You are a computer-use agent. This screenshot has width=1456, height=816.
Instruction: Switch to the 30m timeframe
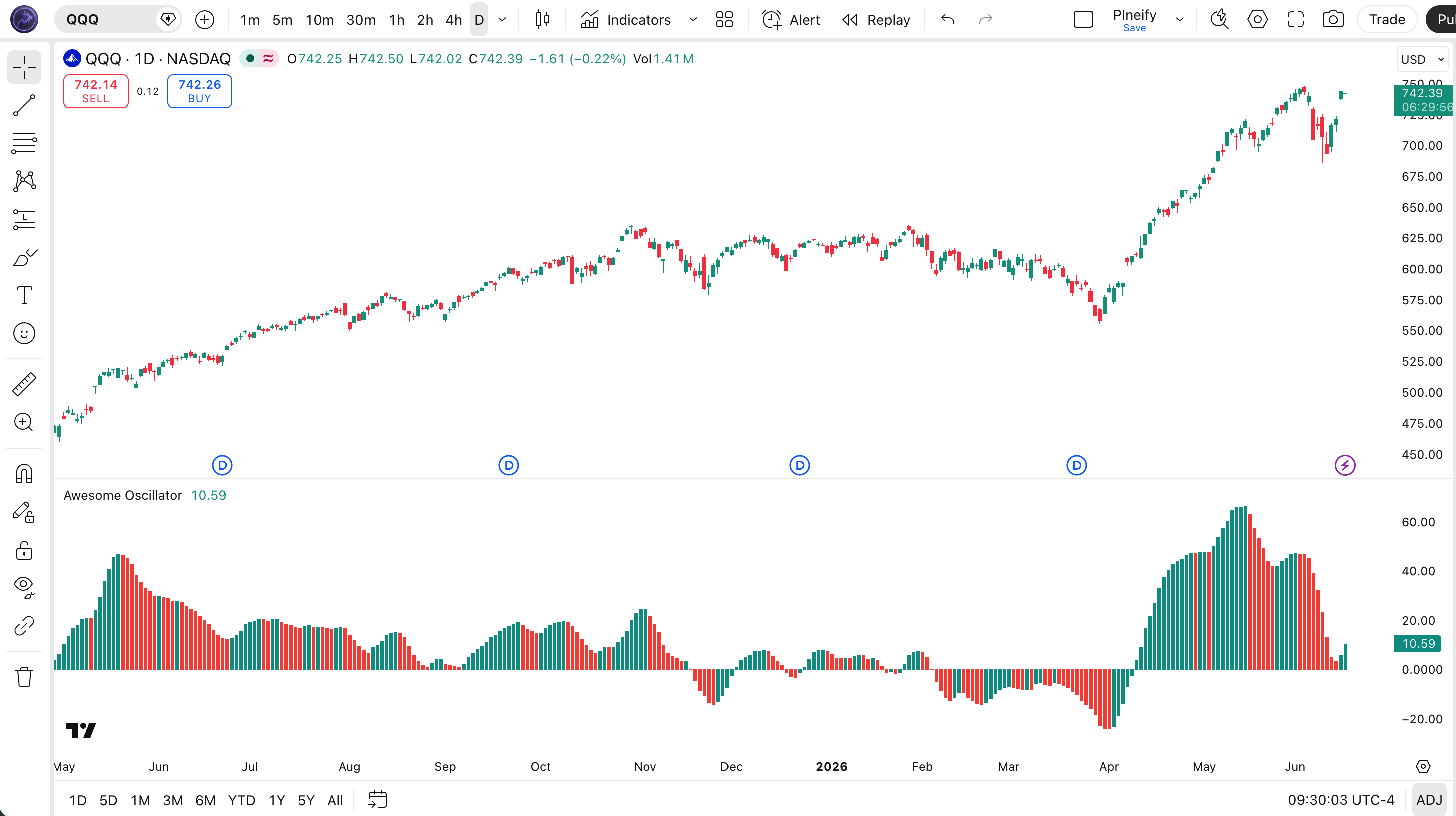[x=360, y=20]
